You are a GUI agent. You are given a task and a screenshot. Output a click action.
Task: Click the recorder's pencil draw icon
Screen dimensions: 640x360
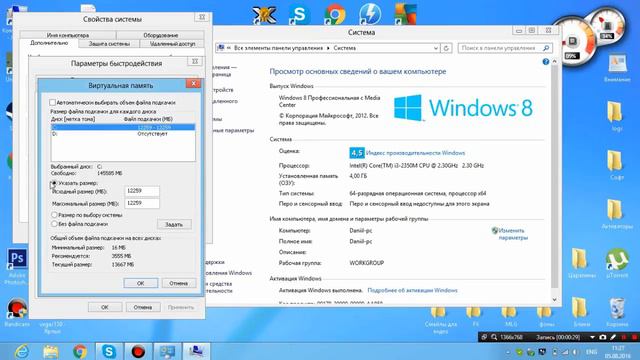point(613,337)
